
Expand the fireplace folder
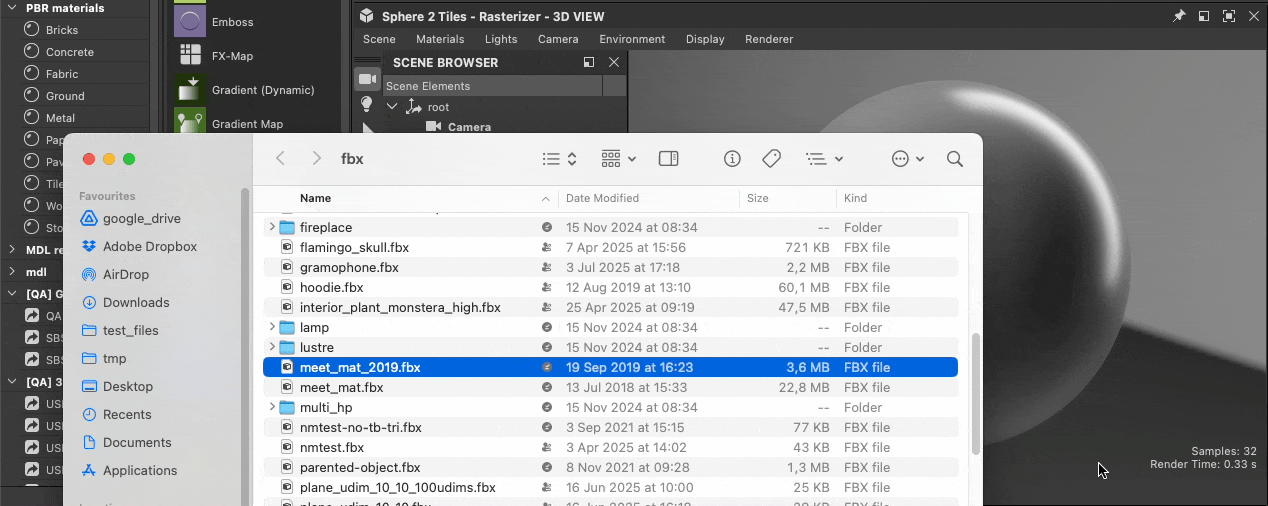[272, 227]
